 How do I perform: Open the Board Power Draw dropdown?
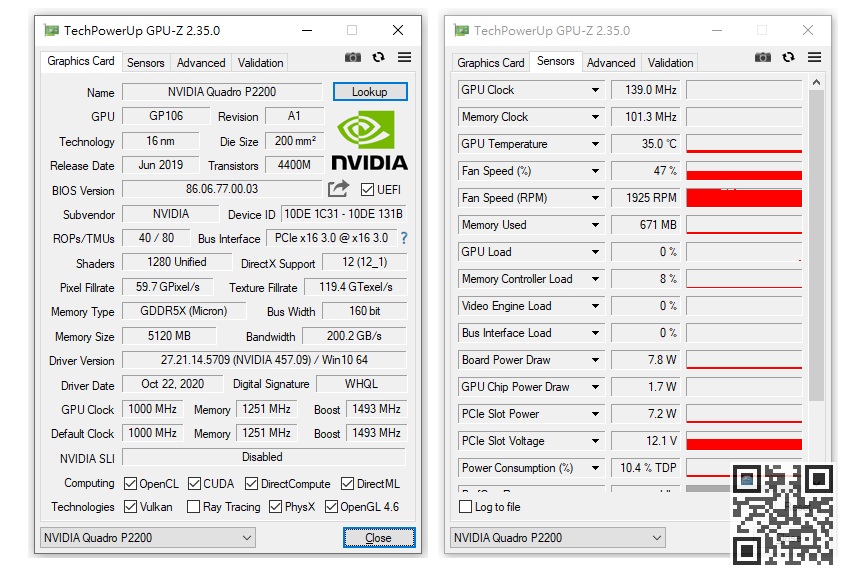tap(595, 360)
